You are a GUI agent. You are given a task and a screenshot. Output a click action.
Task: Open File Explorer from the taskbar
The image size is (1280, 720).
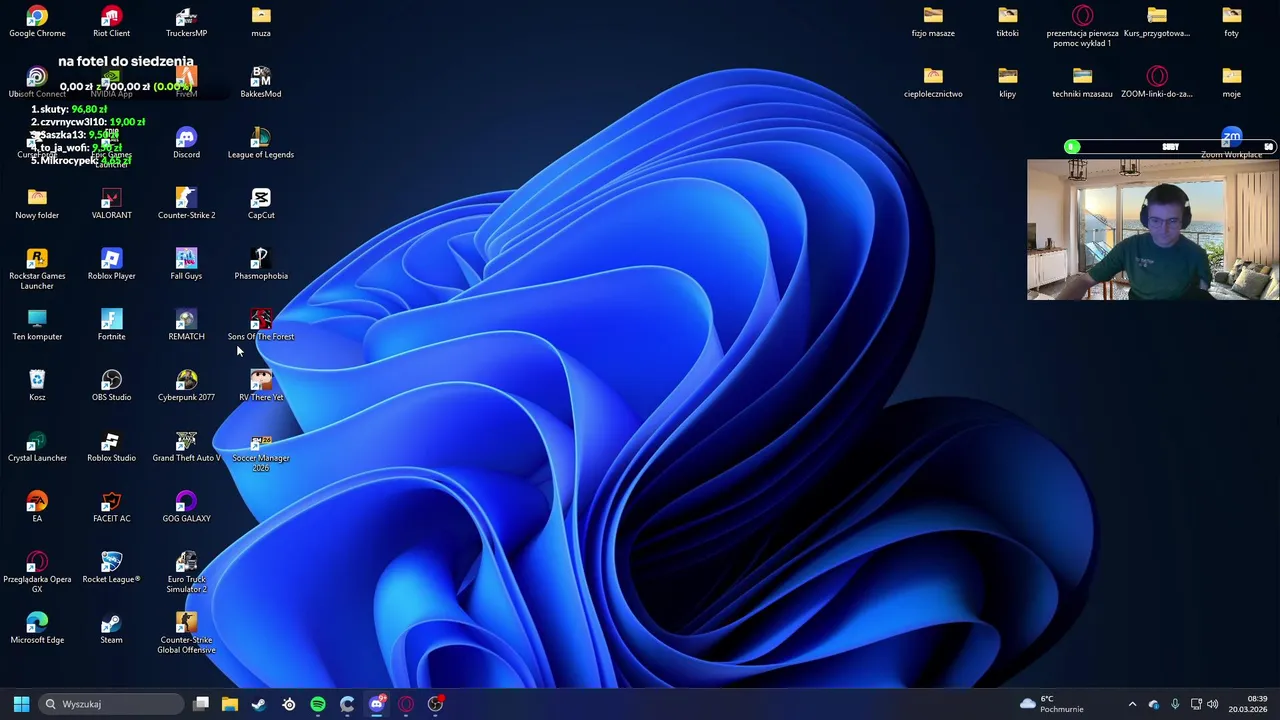tap(230, 704)
